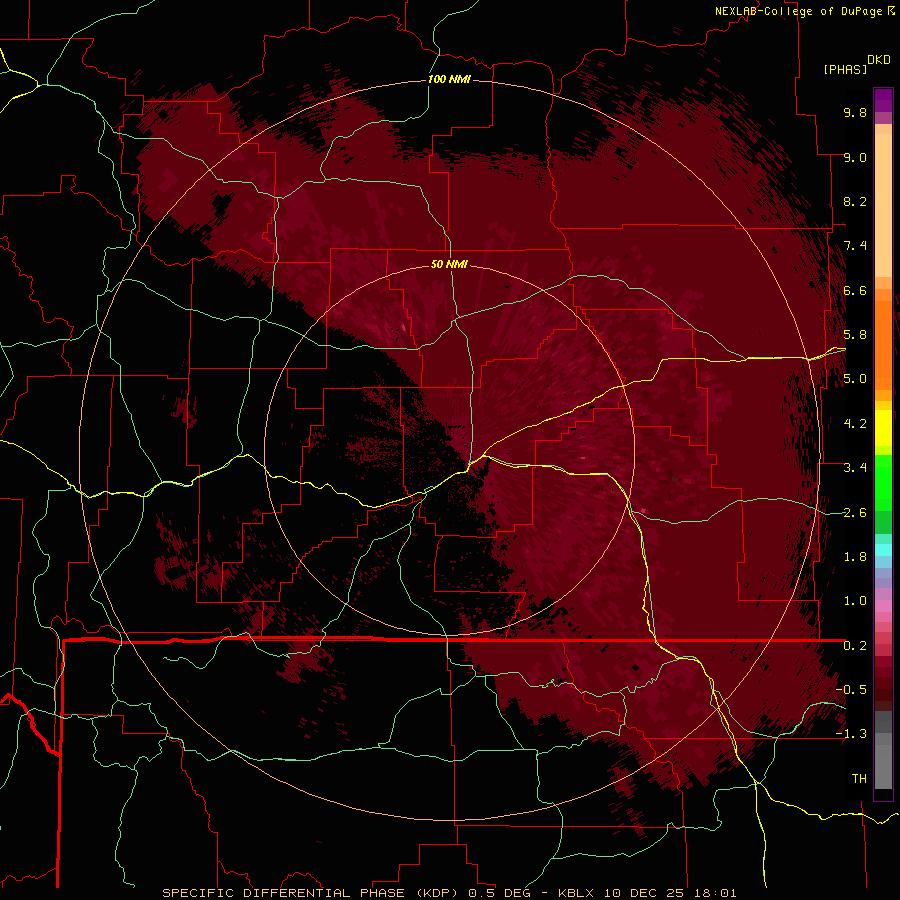The height and width of the screenshot is (900, 900).
Task: Click the pink segment of the color scale
Action: click(x=883, y=606)
